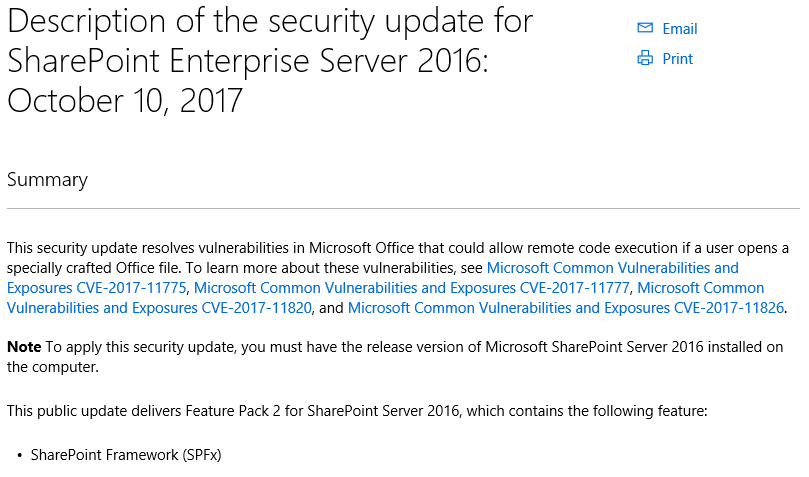The image size is (809, 477).
Task: Click the 'the computer.' text after Note
Action: click(x=53, y=367)
